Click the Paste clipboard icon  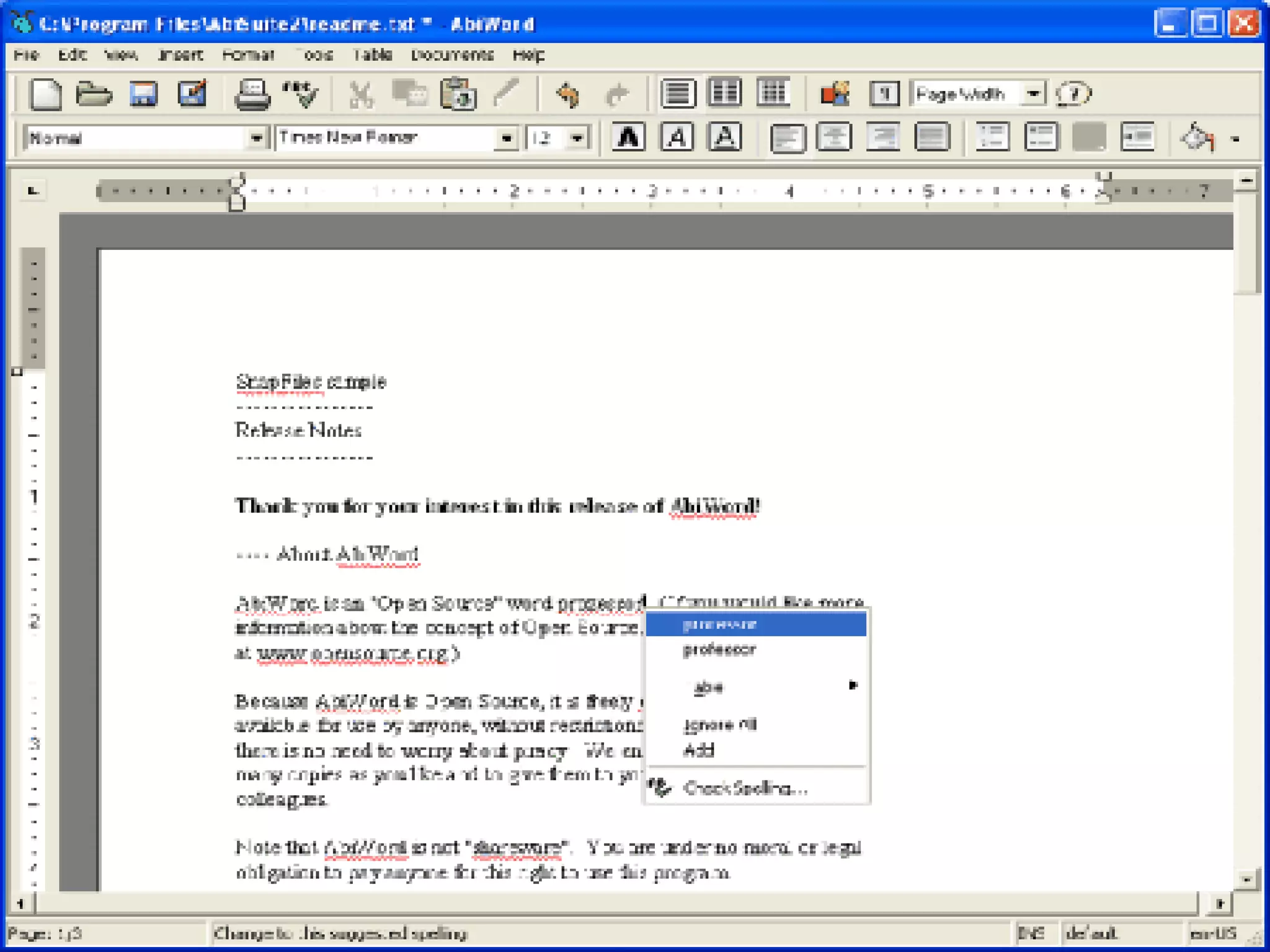(x=458, y=95)
